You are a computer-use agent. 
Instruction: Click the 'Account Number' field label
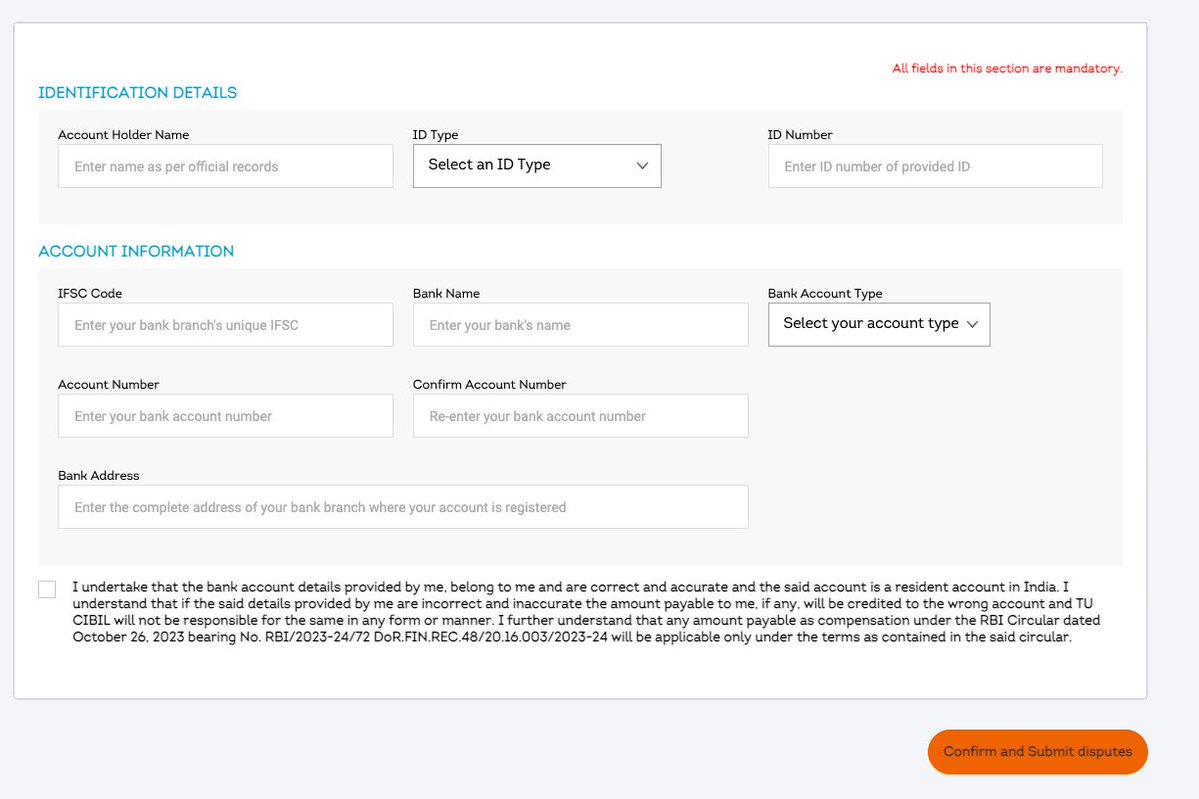coord(109,384)
